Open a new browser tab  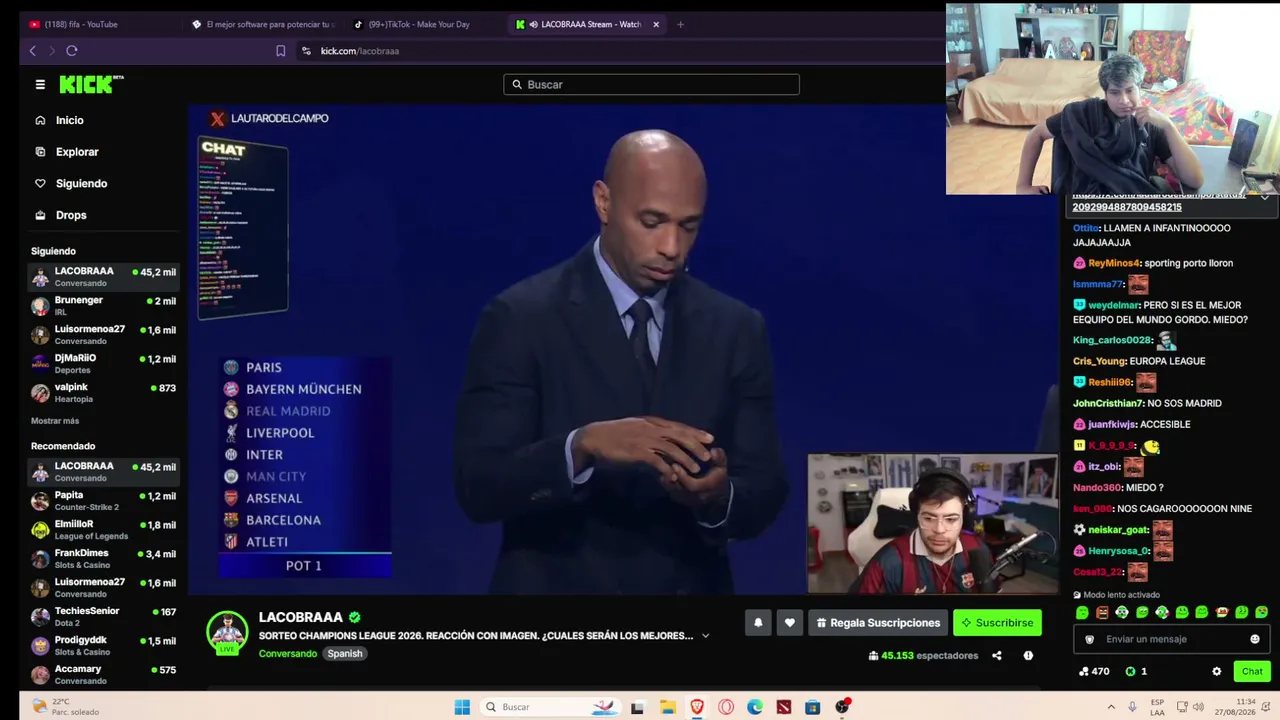point(680,24)
